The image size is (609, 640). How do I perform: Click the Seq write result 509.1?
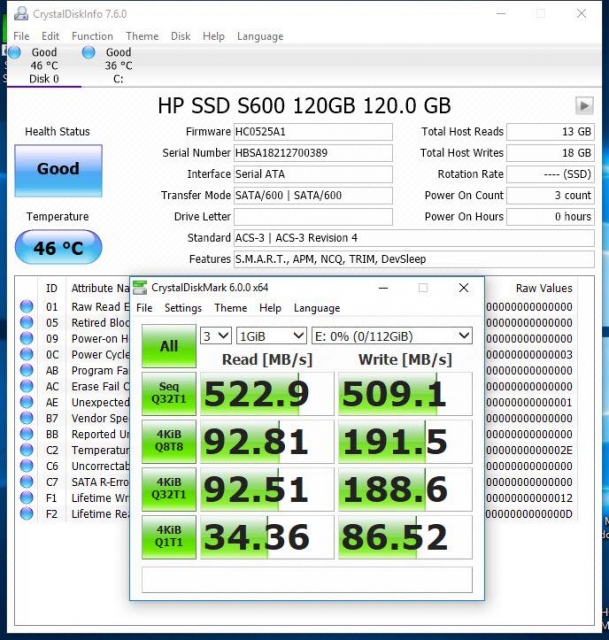(x=405, y=394)
